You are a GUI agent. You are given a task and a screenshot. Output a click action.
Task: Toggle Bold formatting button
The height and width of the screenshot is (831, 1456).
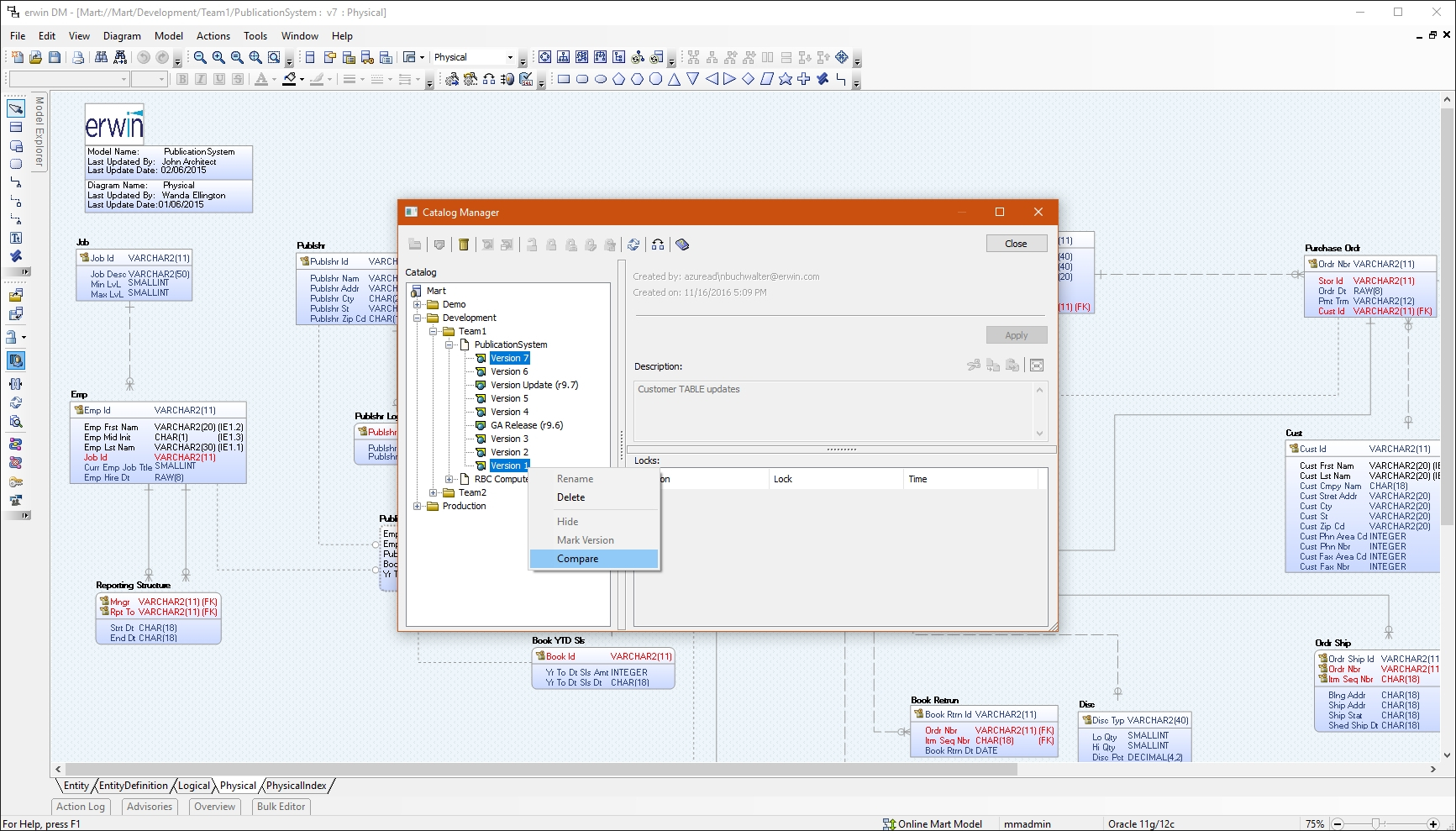point(182,79)
